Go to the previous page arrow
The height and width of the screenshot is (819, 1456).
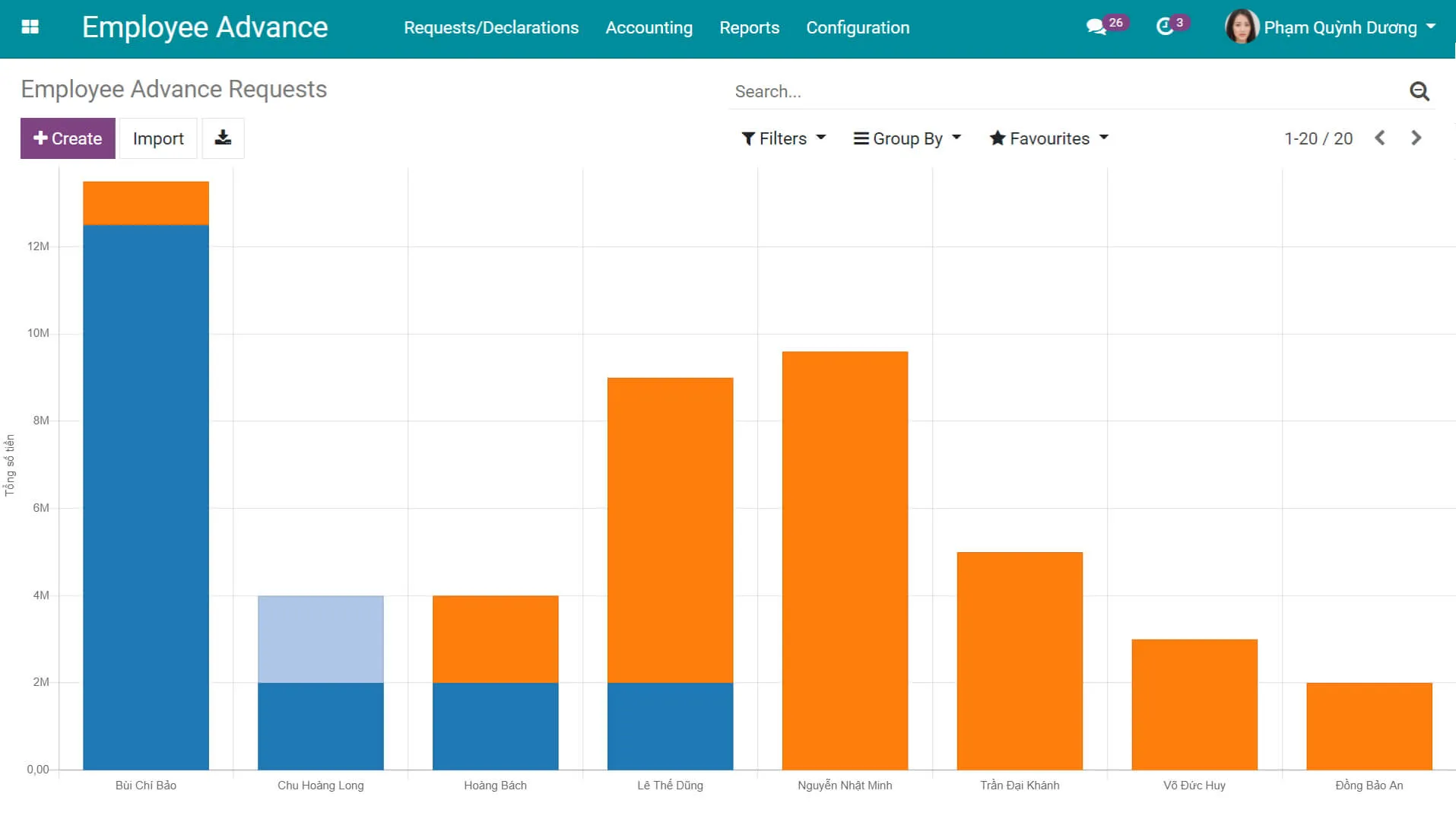point(1379,138)
